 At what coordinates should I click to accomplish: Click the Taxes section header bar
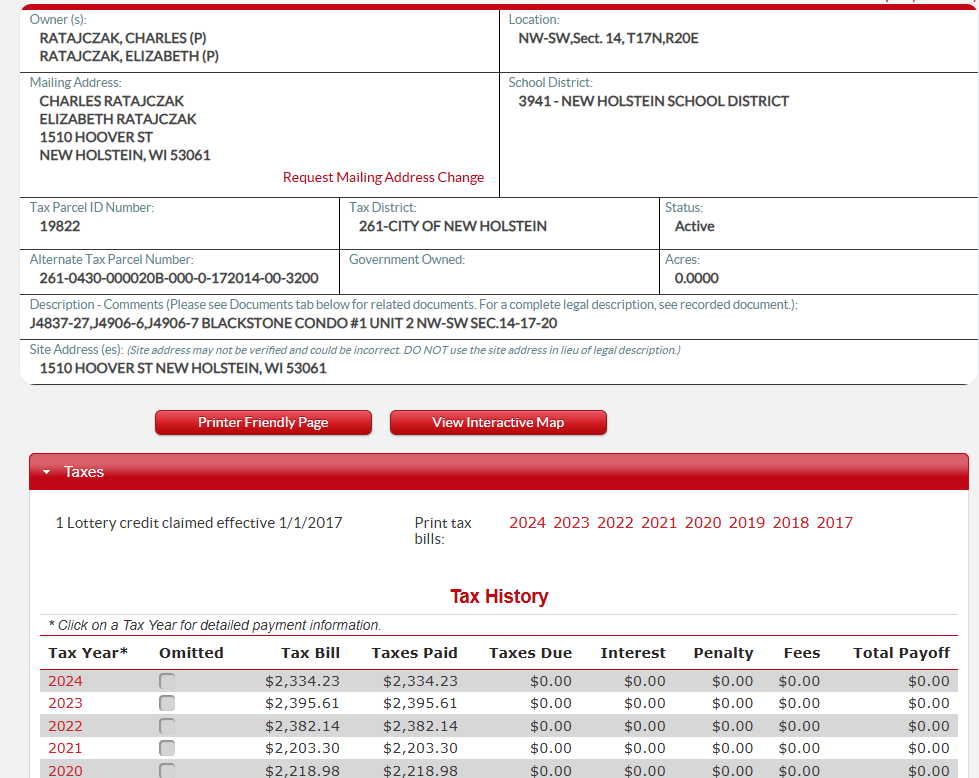click(x=500, y=472)
